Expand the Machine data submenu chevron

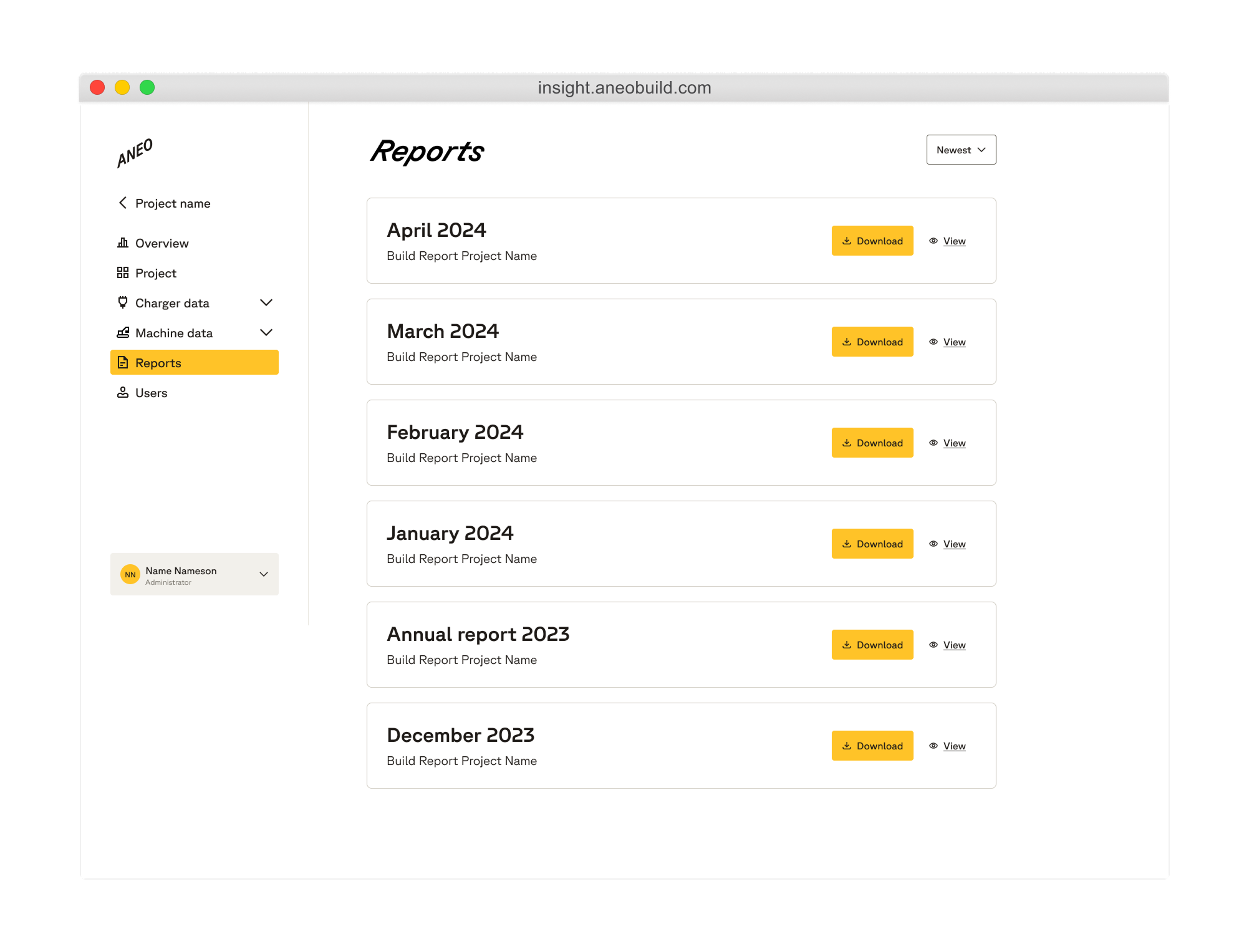[266, 332]
